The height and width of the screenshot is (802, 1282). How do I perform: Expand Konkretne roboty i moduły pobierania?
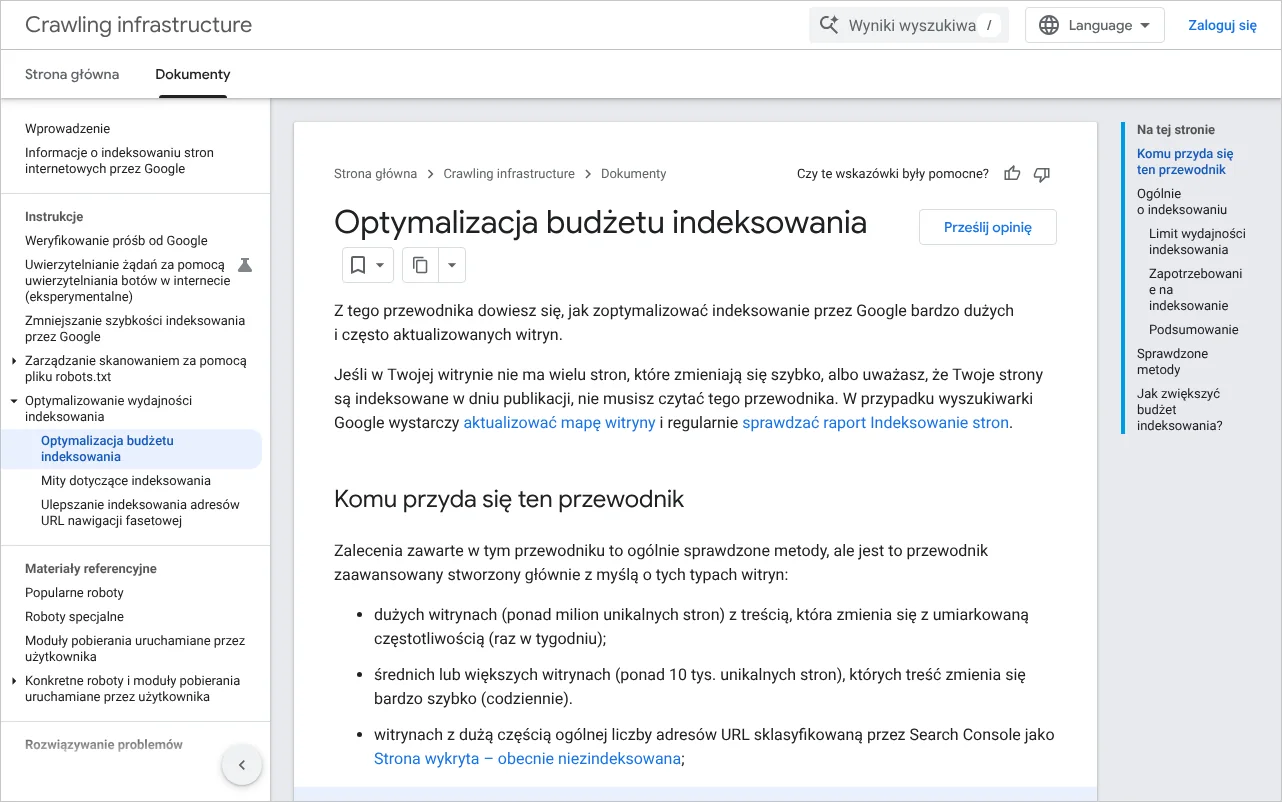click(x=14, y=681)
